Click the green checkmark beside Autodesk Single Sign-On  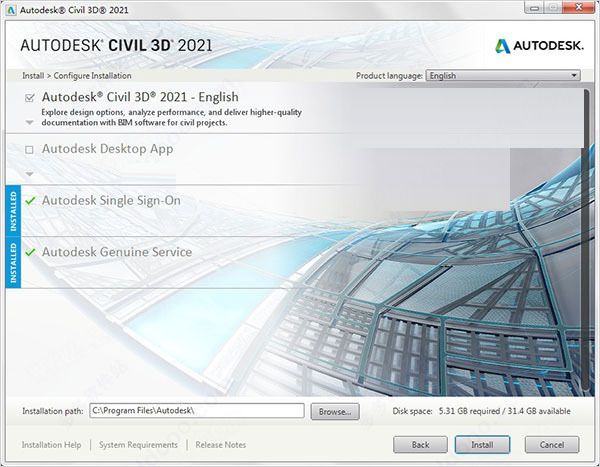[x=30, y=201]
